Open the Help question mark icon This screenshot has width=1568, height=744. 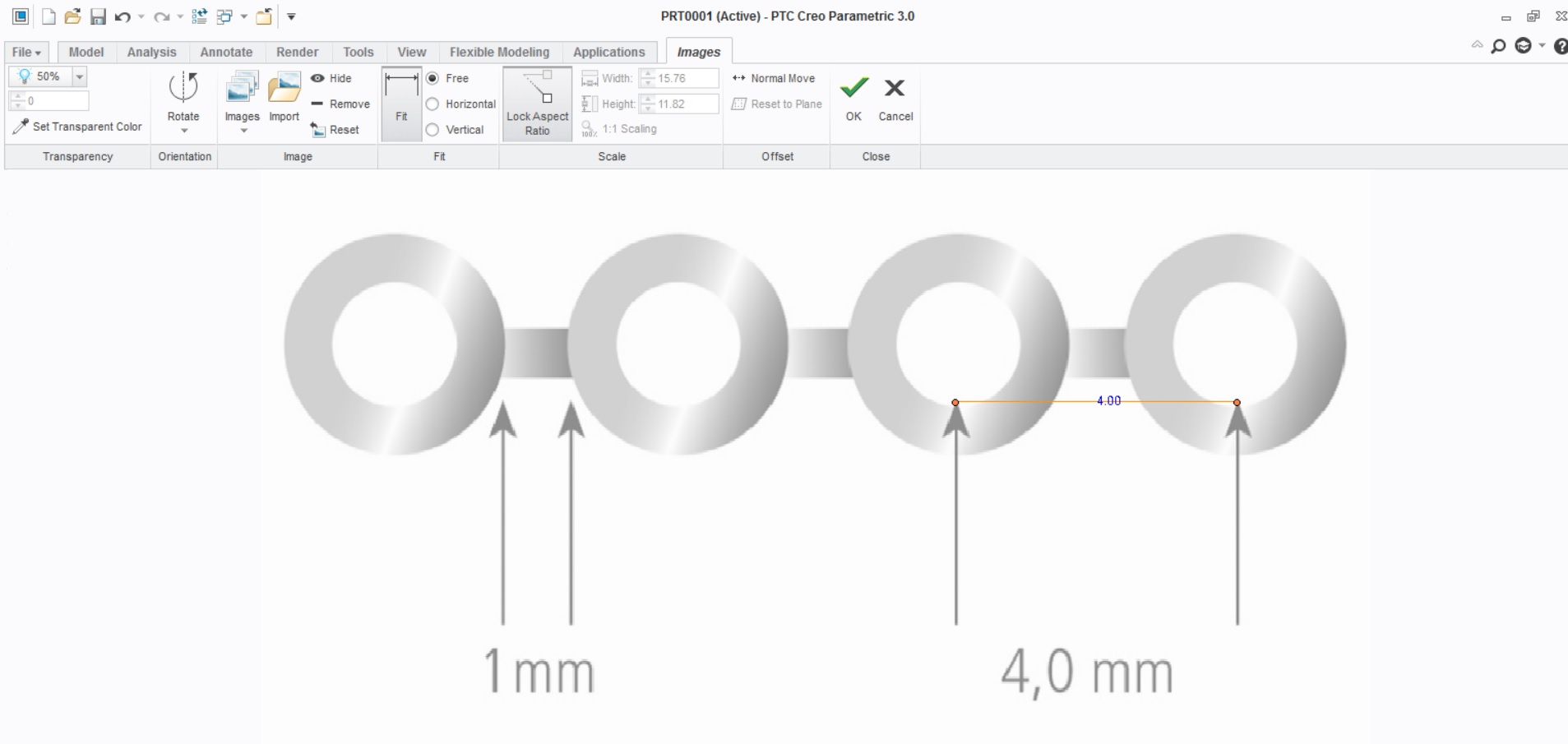(1560, 46)
